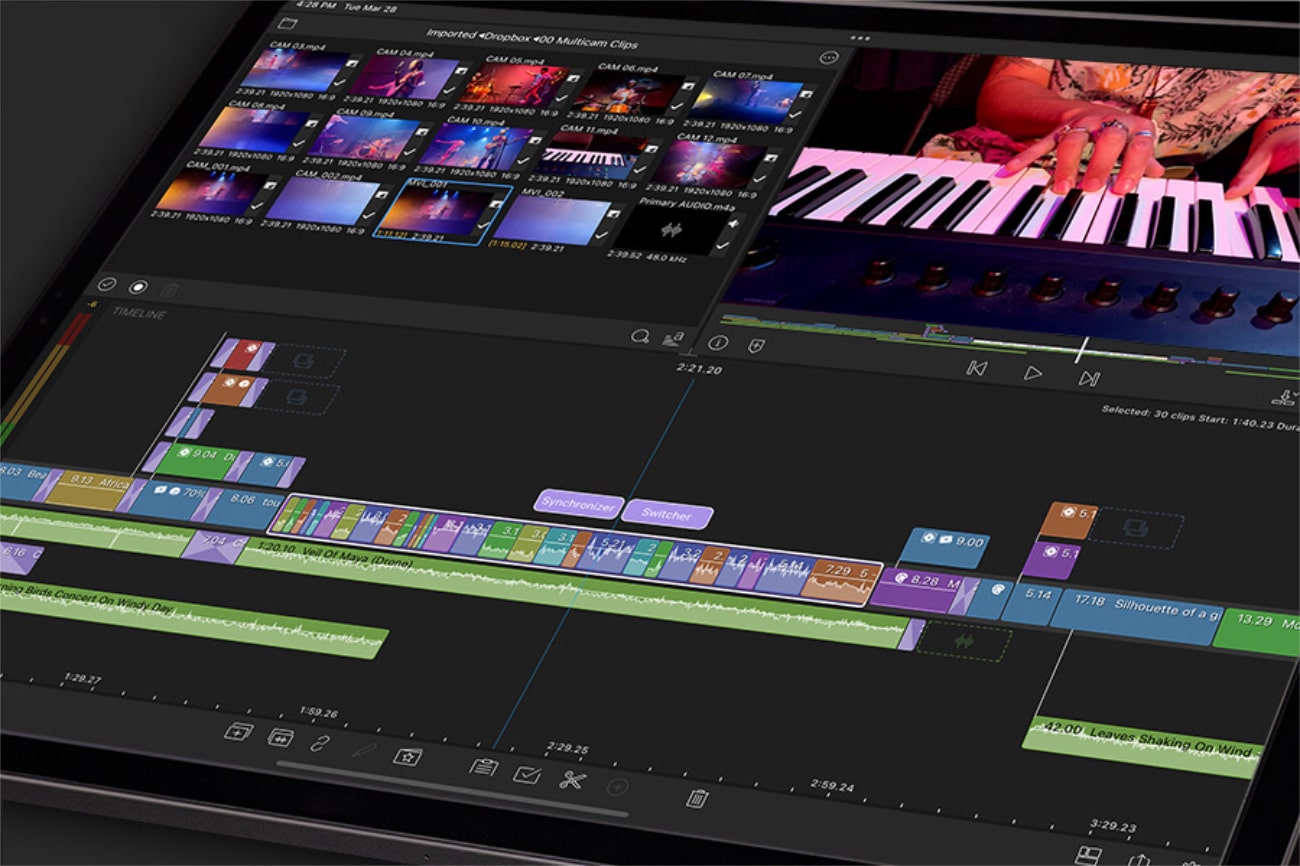The image size is (1300, 866).
Task: Delete selected clips with trash icon
Action: click(697, 798)
